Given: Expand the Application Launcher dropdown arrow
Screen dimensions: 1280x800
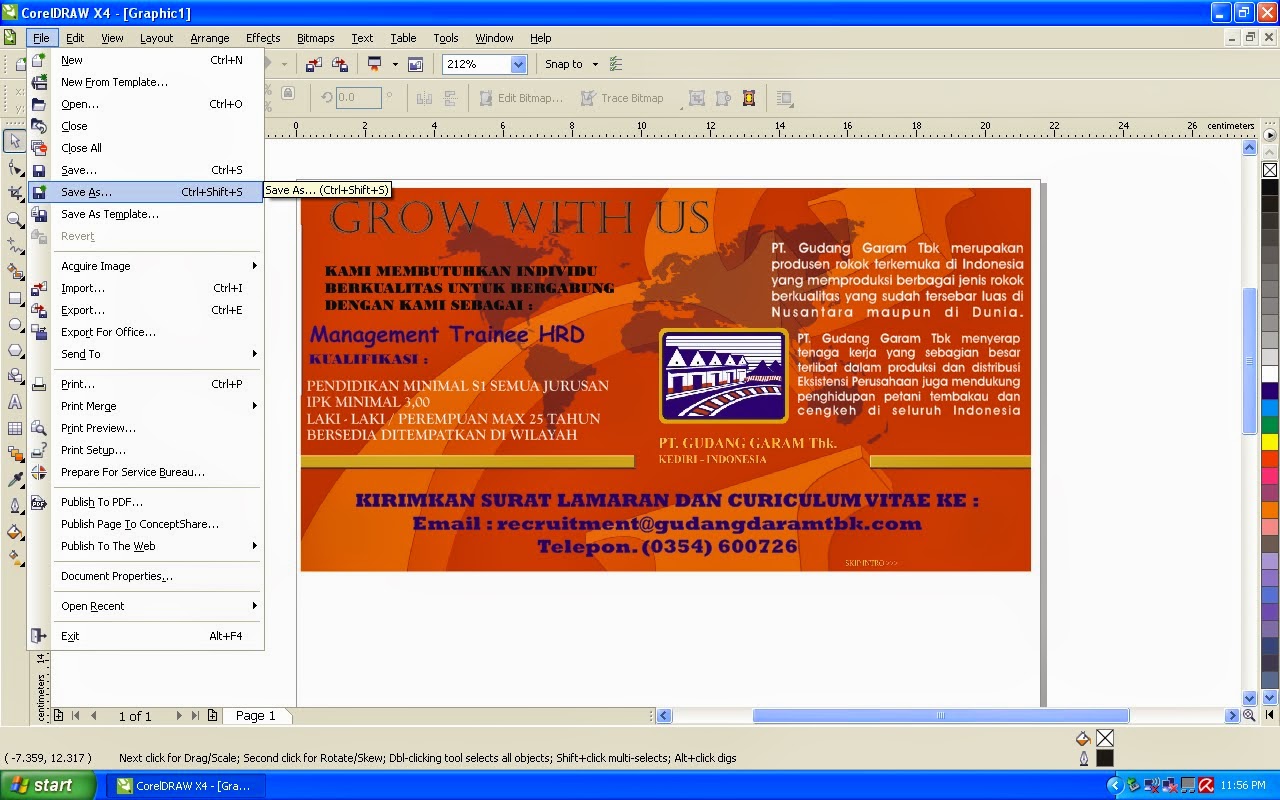Looking at the screenshot, I should tap(395, 64).
